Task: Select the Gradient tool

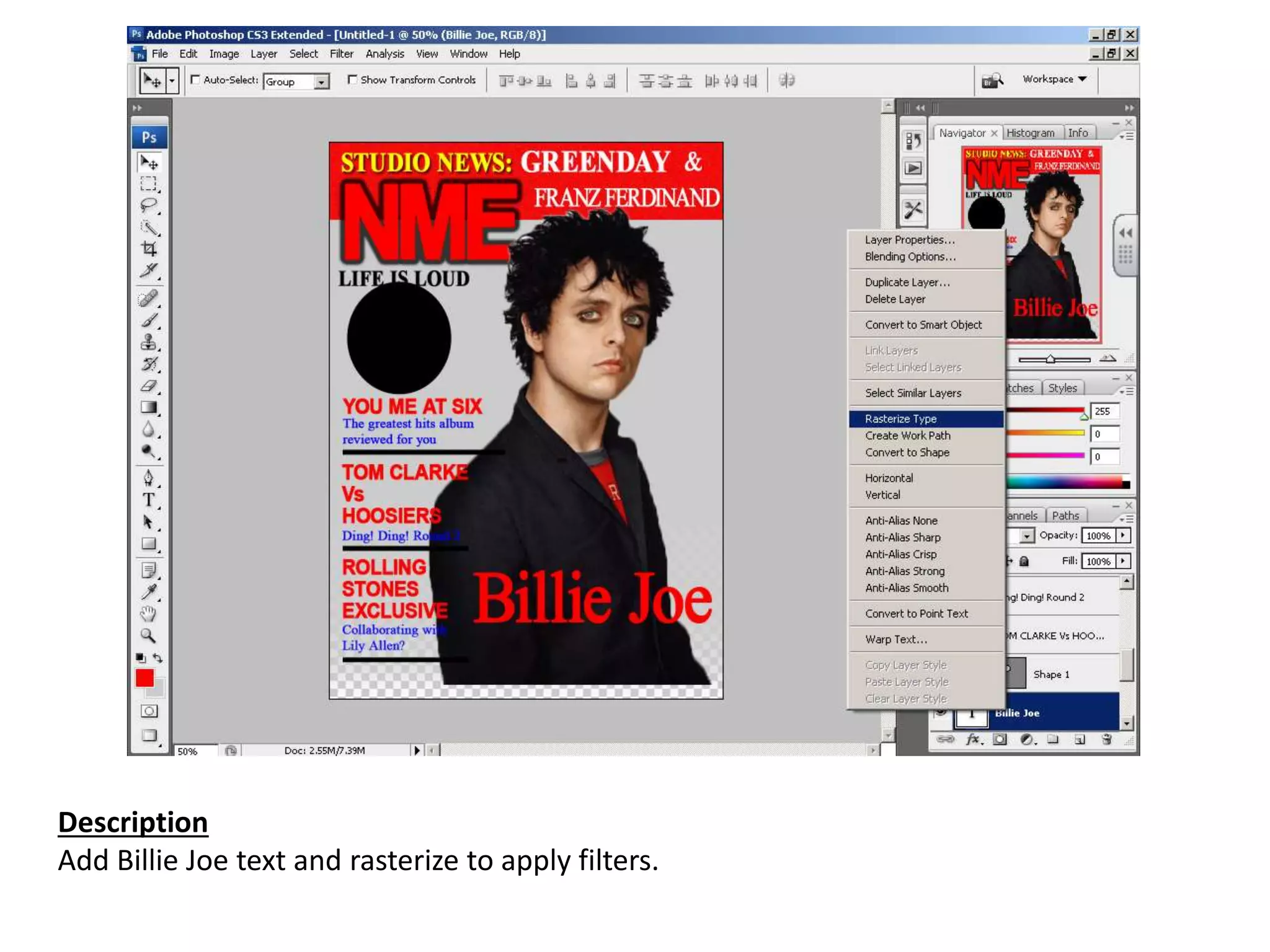Action: click(x=149, y=407)
